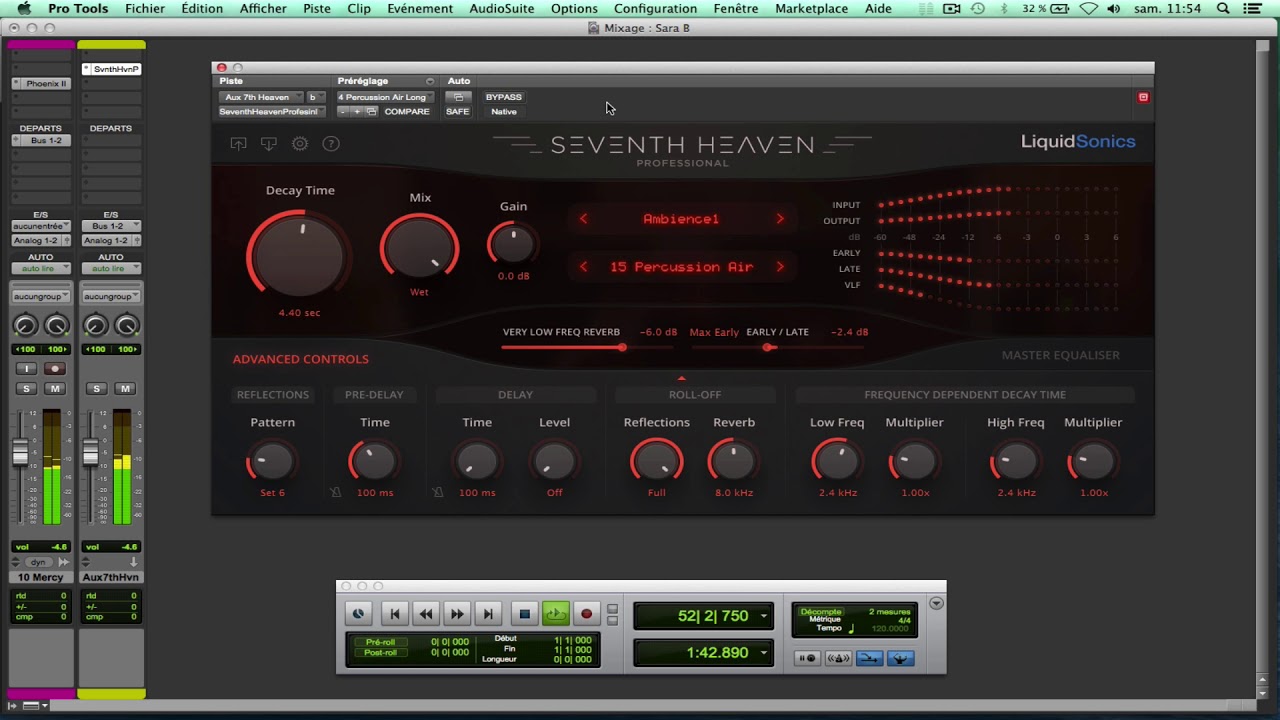Toggle the metronome click icon in transport

[x=838, y=658]
